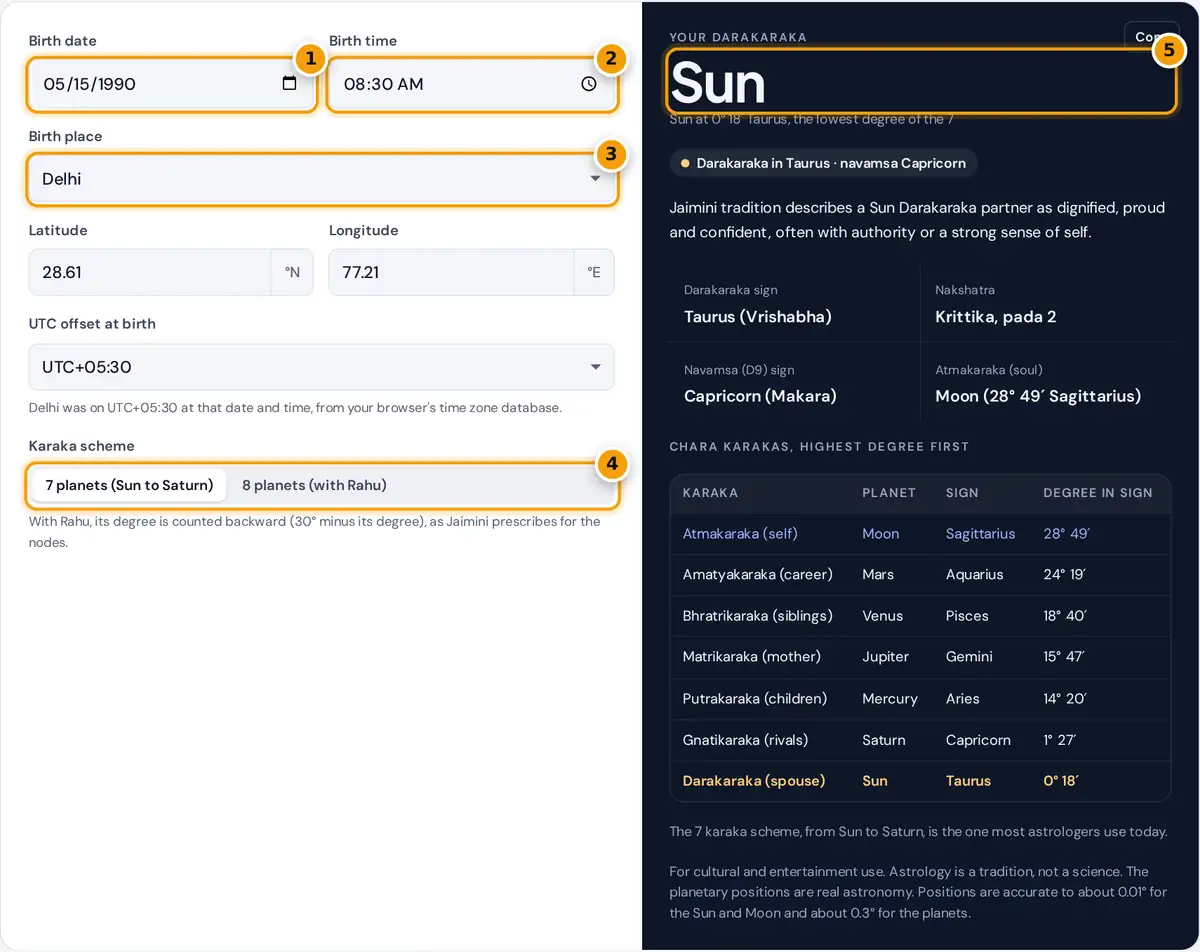Click the Gnatikaraka (rivals) row label
Image resolution: width=1200 pixels, height=952 pixels.
[745, 740]
